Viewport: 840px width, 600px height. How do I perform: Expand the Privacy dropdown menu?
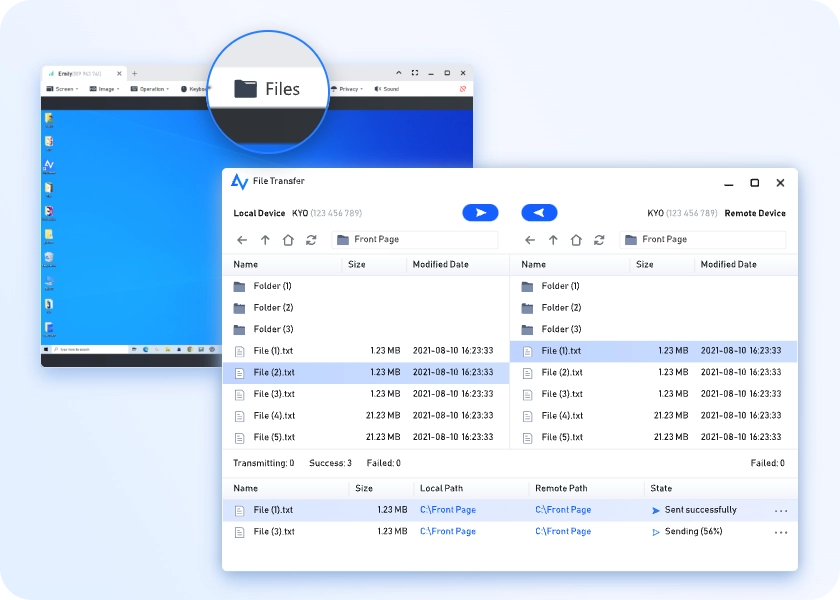pyautogui.click(x=348, y=89)
